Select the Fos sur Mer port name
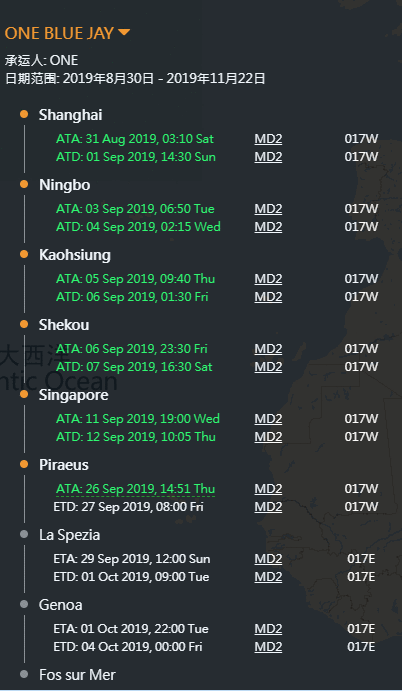Image resolution: width=402 pixels, height=691 pixels. pyautogui.click(x=77, y=675)
